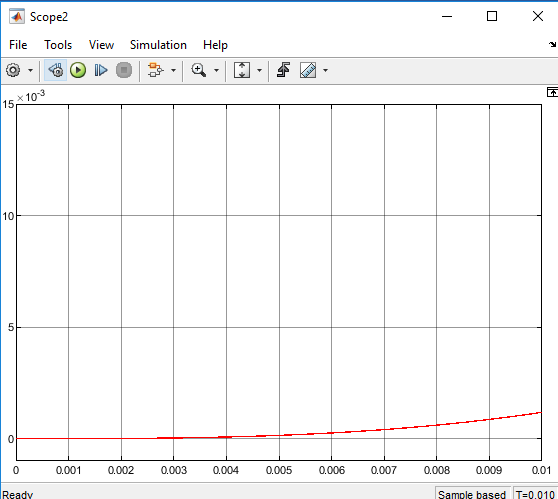Expand the signal selector dropdown arrow
558x499 pixels.
(x=173, y=70)
